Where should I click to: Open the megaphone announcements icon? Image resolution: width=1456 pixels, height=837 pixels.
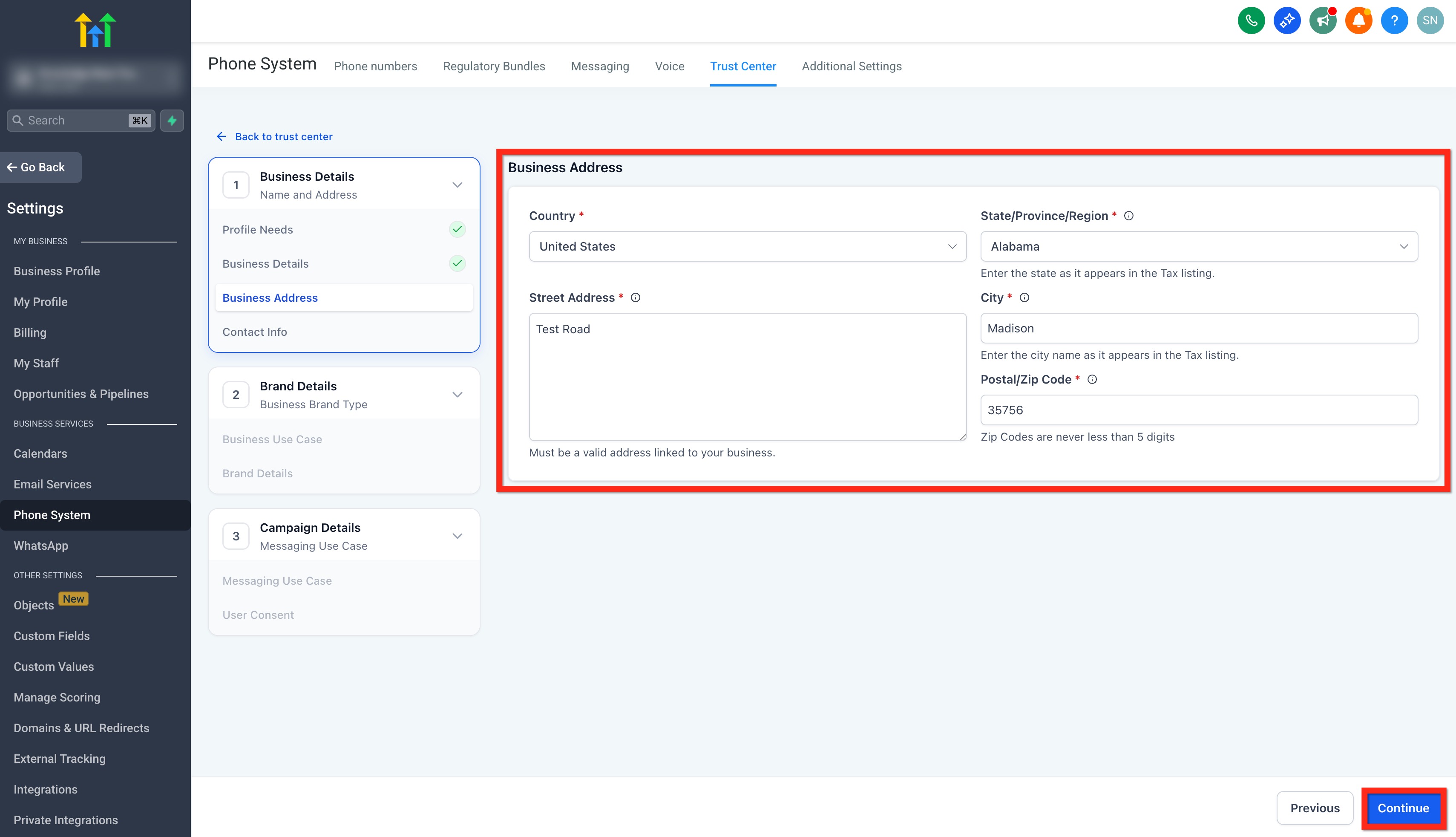[1323, 21]
